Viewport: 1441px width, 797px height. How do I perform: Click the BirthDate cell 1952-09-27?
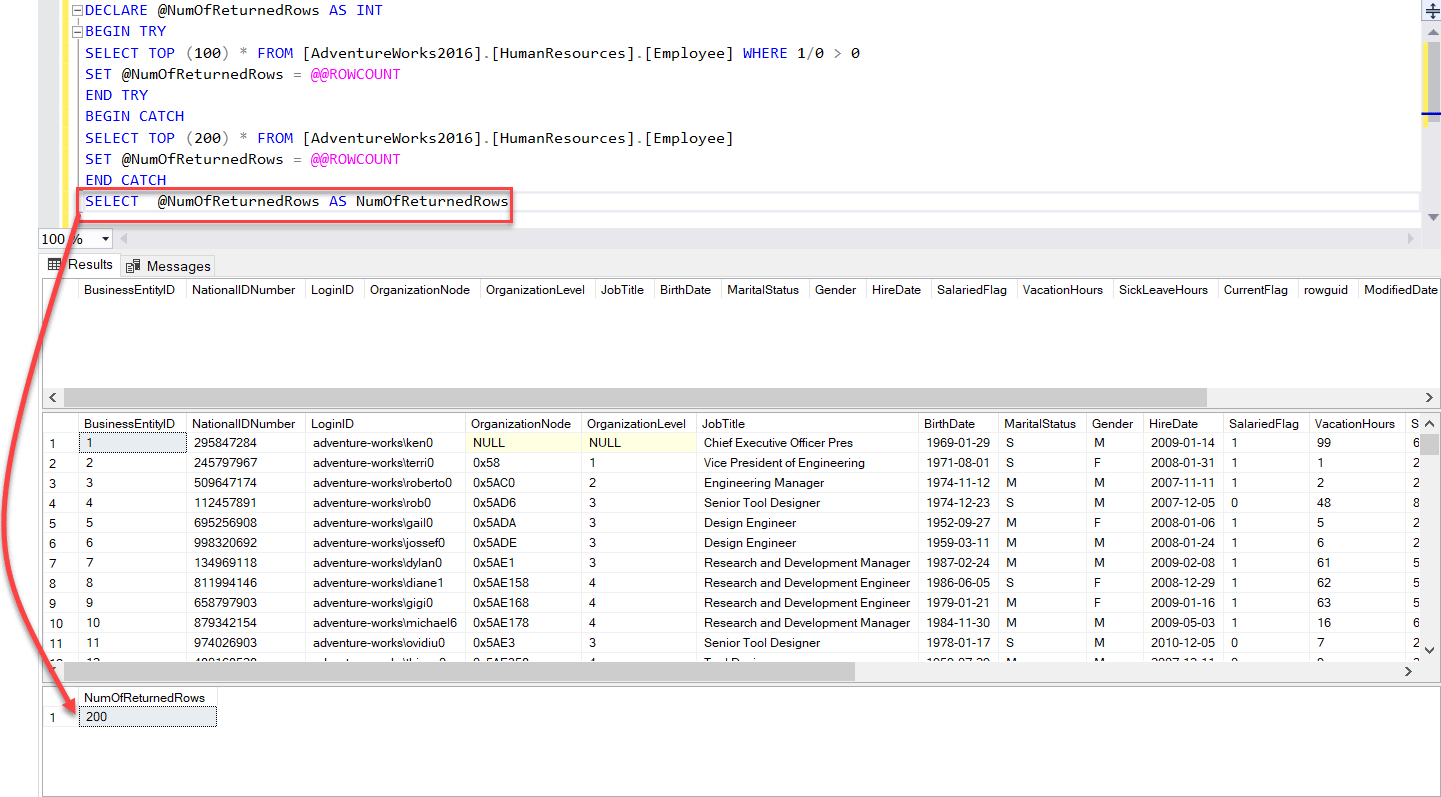(957, 523)
